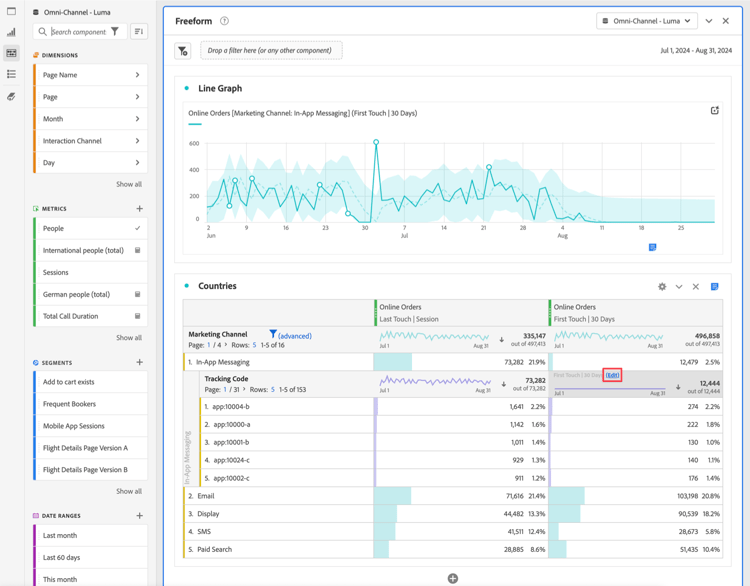Screen dimensions: 750x586
Task: Collapse the Countries visualization chevron
Action: click(679, 287)
